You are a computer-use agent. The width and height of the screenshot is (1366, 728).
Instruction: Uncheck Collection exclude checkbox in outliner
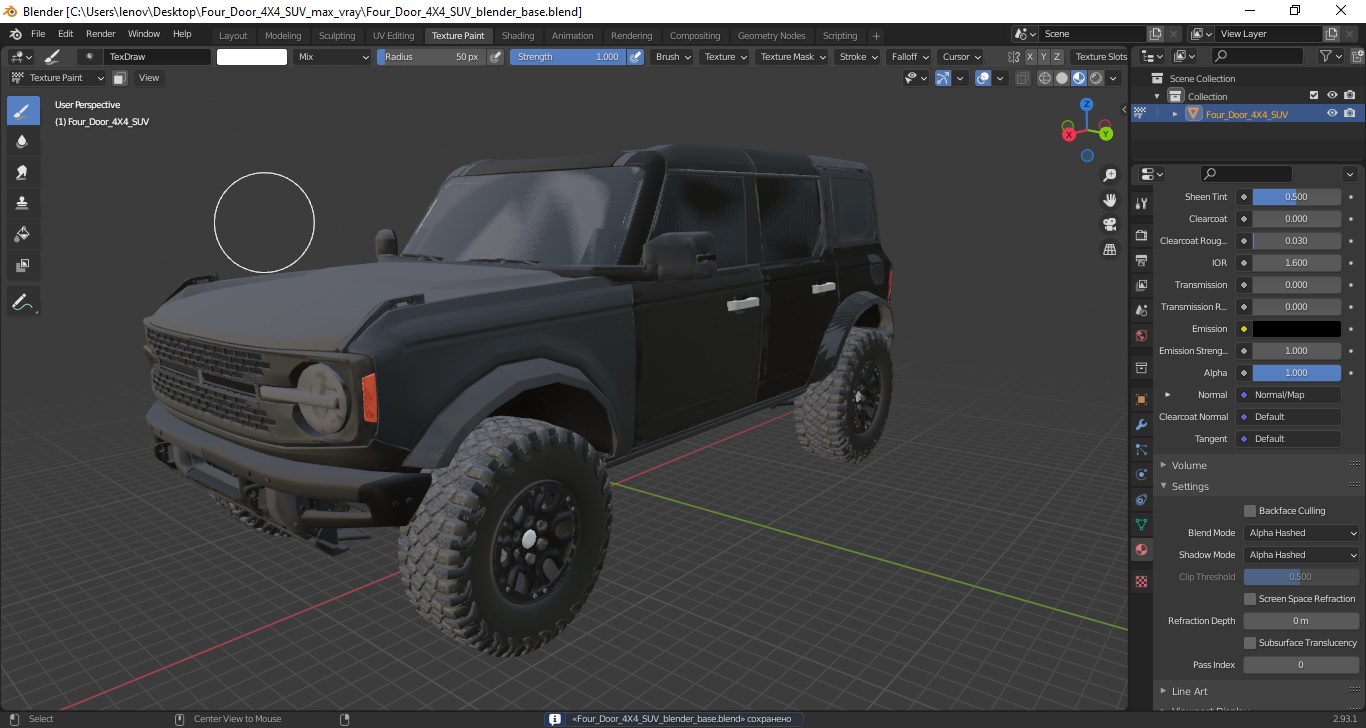1314,96
